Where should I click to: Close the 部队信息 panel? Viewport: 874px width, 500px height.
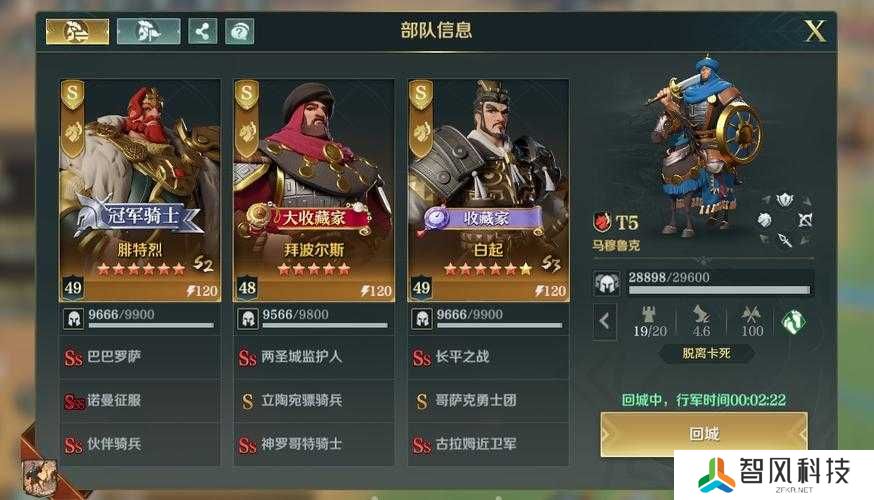coord(815,31)
